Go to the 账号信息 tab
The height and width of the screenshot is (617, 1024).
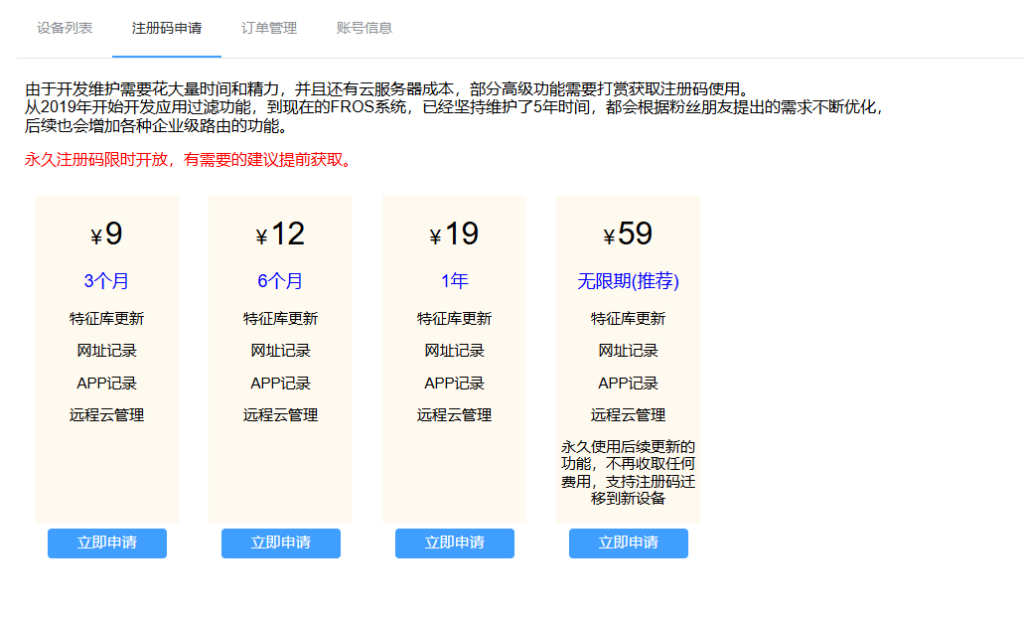tap(365, 28)
